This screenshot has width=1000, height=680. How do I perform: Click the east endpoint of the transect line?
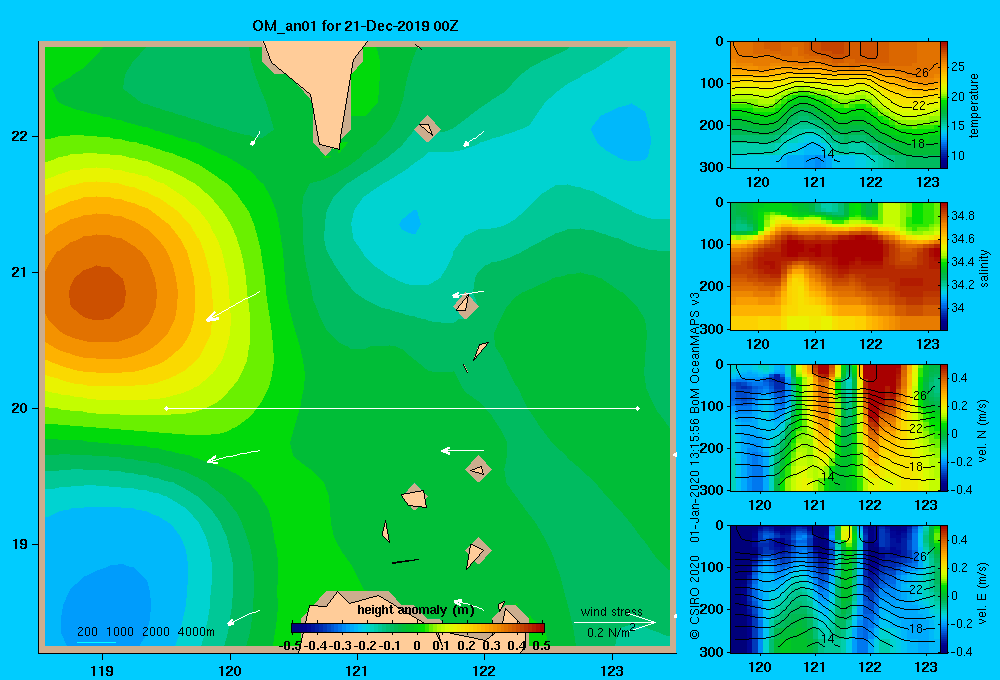[638, 408]
